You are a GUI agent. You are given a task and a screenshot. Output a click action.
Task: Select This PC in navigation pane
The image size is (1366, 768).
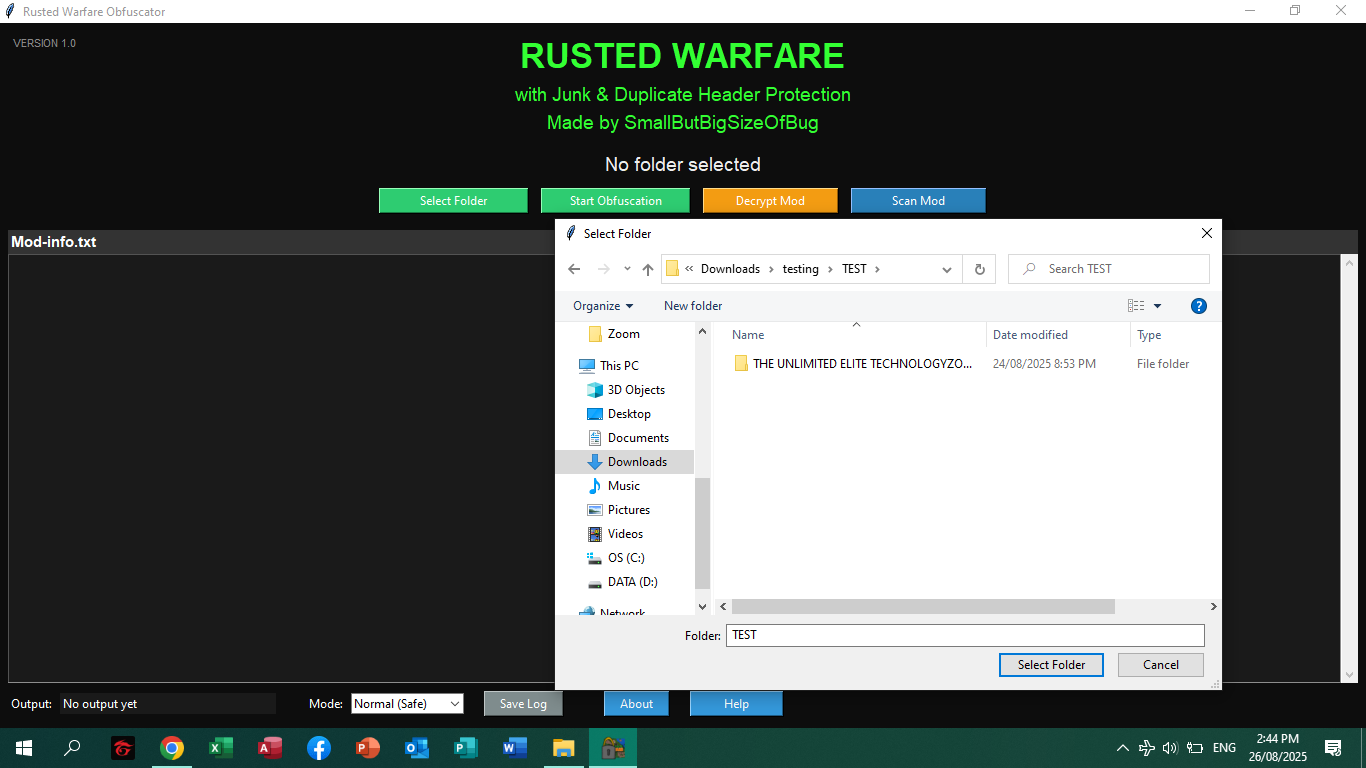pos(619,366)
